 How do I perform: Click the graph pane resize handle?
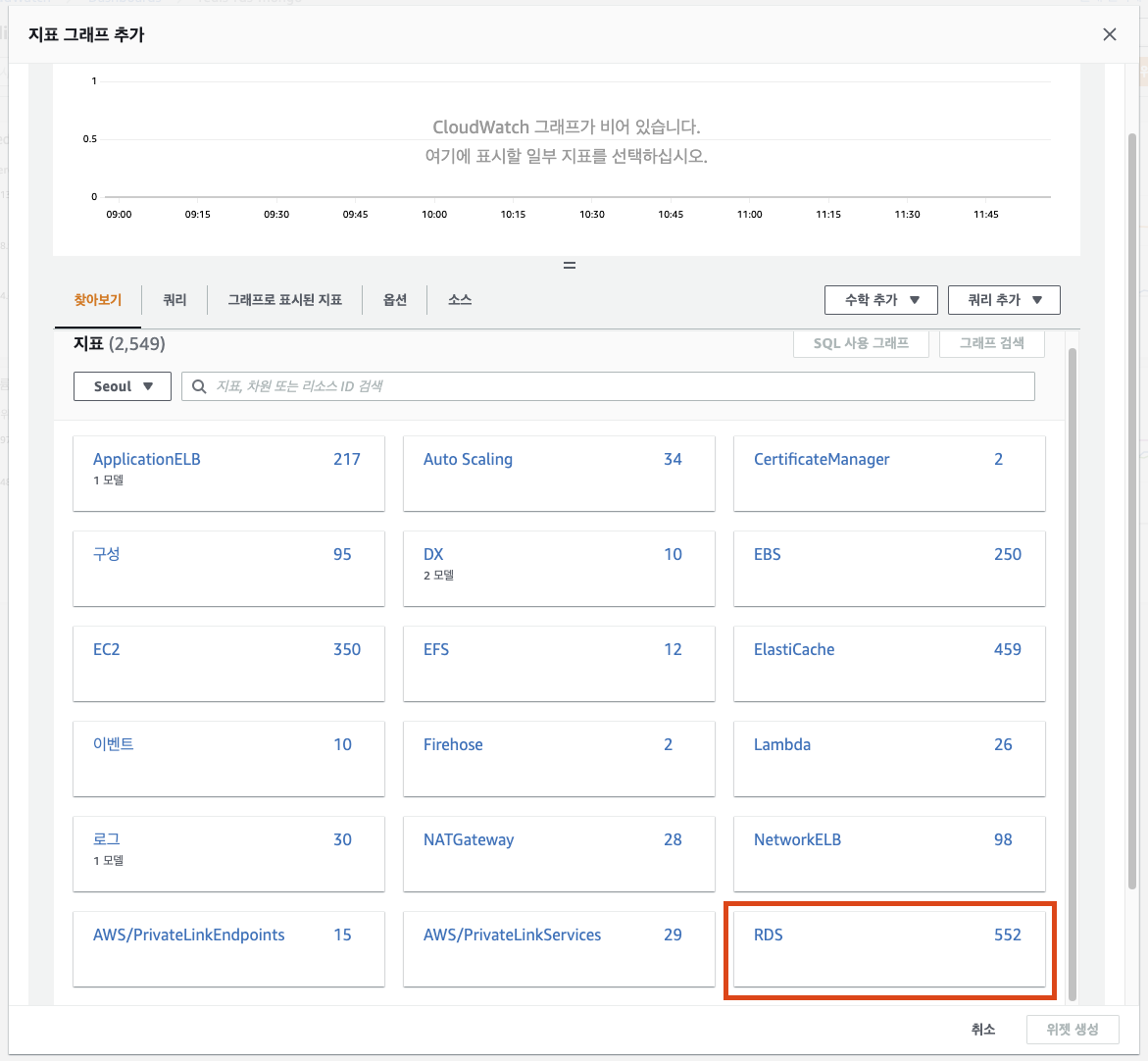569,265
